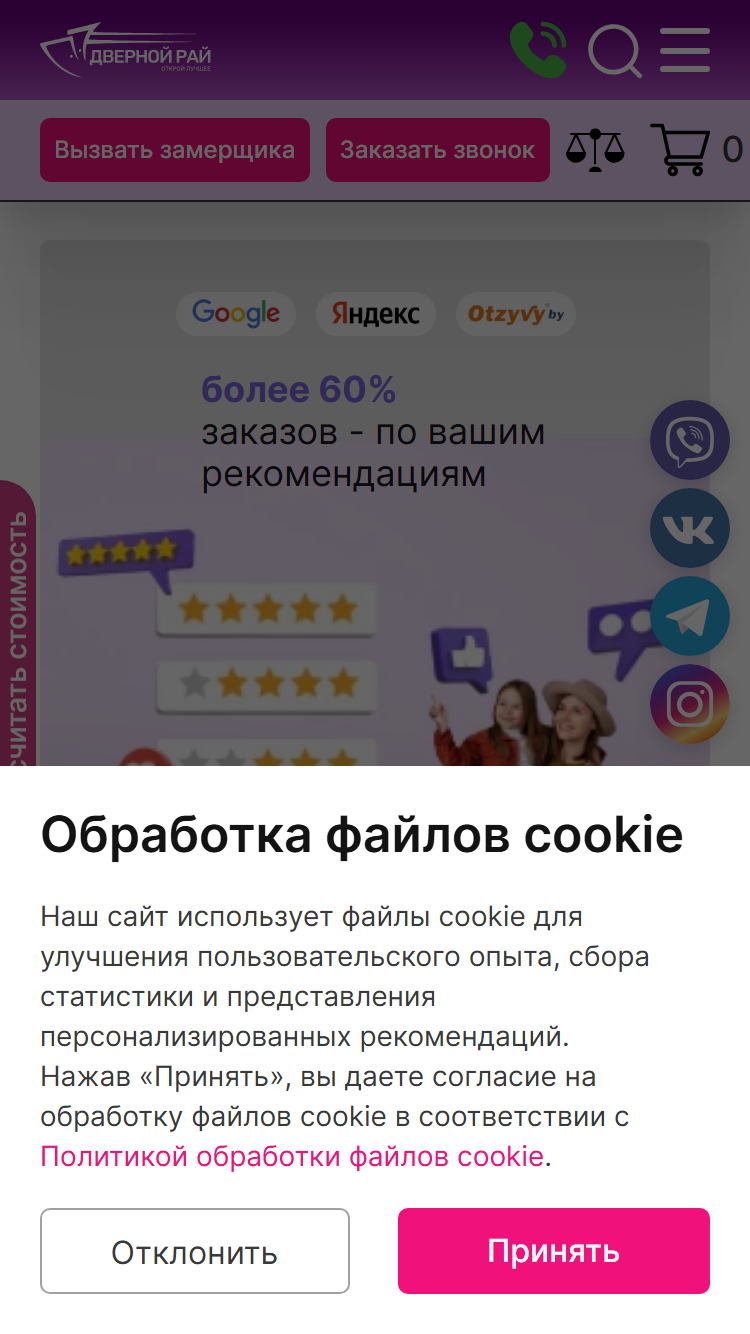This screenshot has height=1334, width=750.
Task: Click Заказать звонок button
Action: coord(438,150)
